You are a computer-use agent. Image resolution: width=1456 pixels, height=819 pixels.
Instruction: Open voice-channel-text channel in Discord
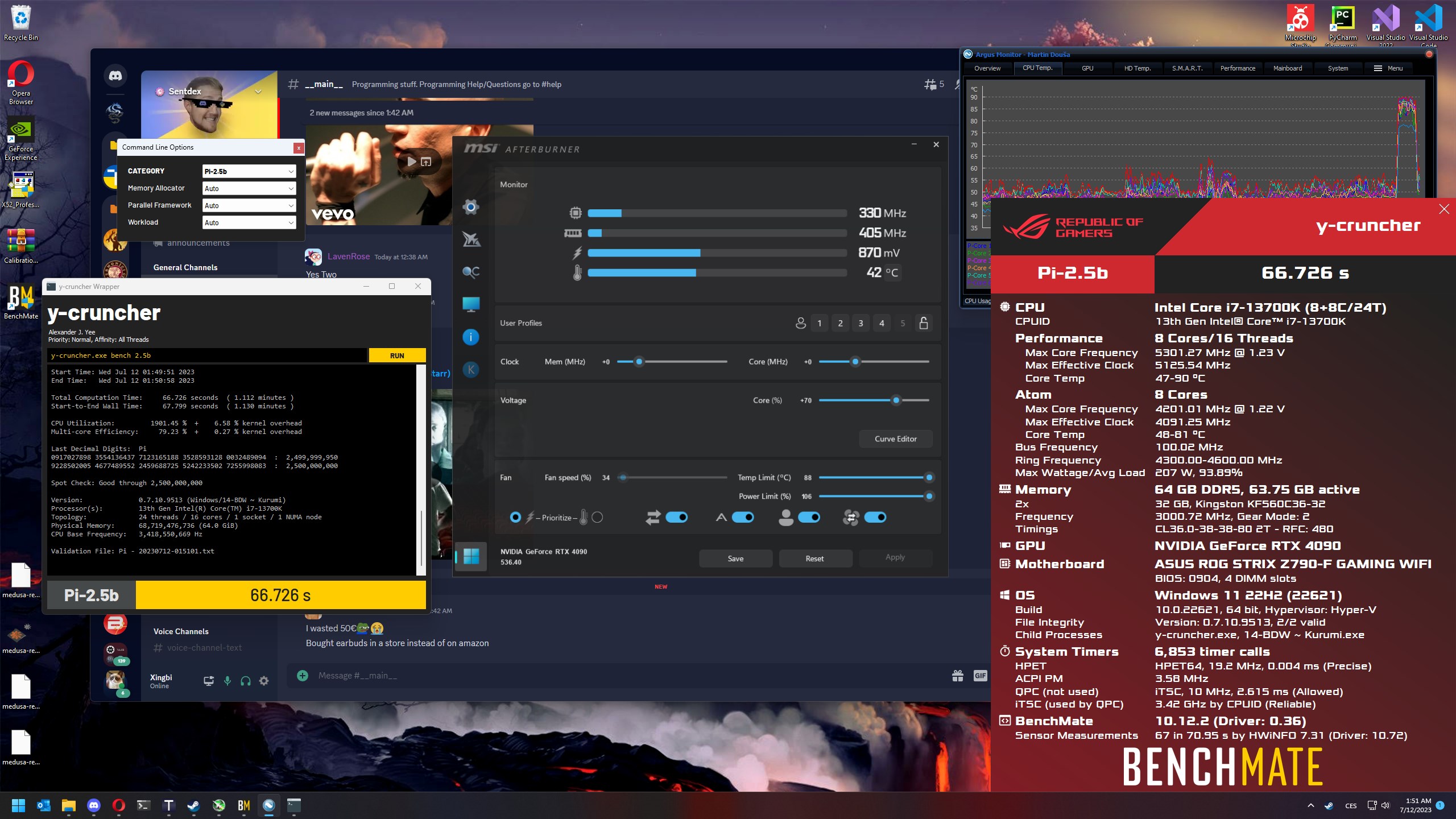(x=198, y=648)
